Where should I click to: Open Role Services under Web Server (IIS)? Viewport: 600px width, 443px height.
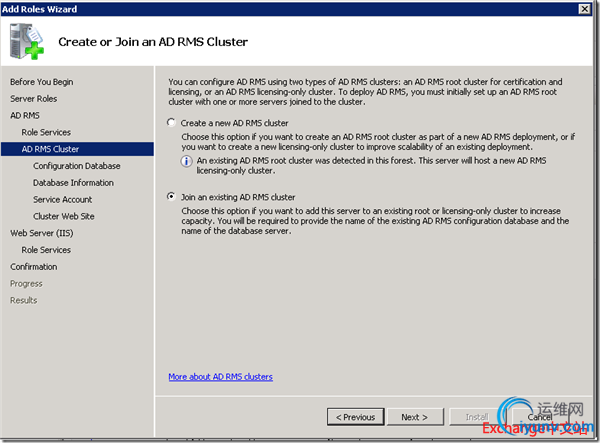point(46,250)
